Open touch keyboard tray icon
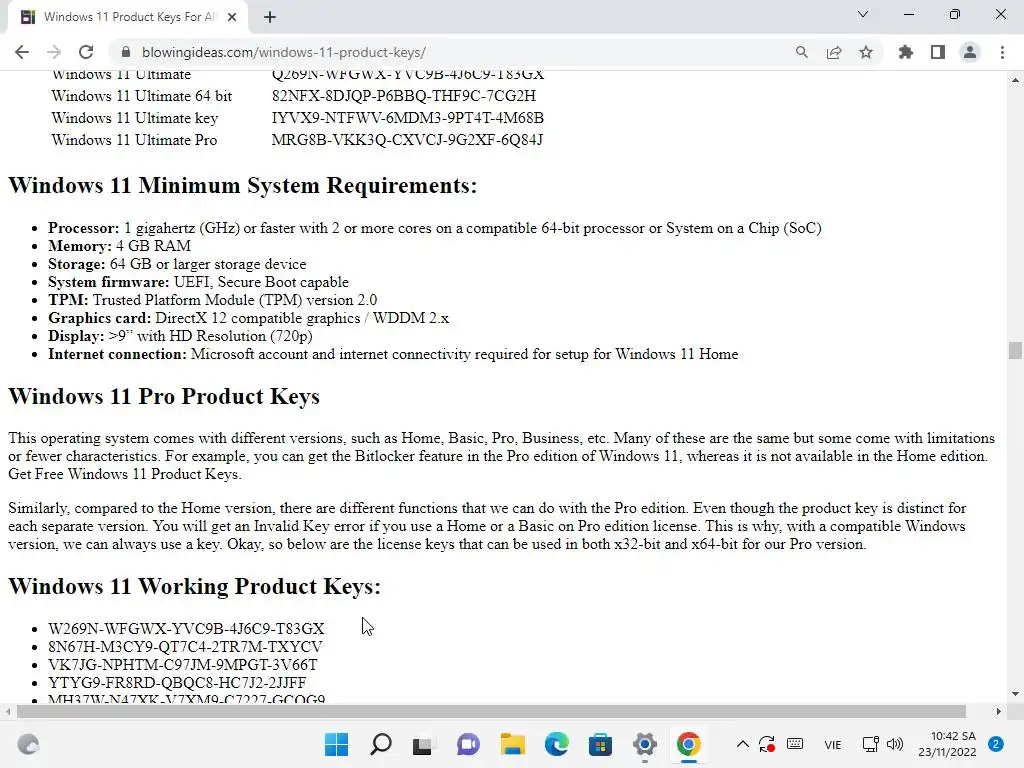1024x768 pixels. (795, 744)
